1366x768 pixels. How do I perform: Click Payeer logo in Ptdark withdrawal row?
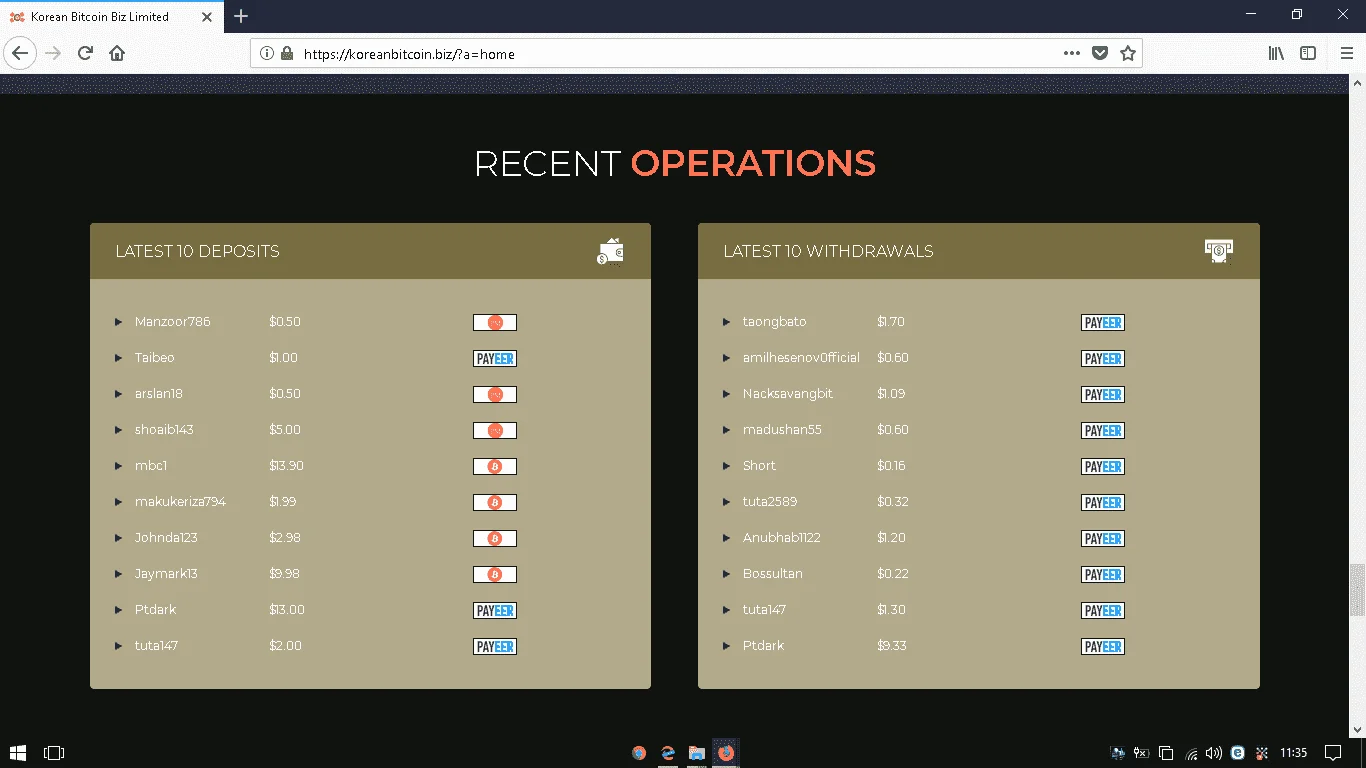coord(1103,646)
